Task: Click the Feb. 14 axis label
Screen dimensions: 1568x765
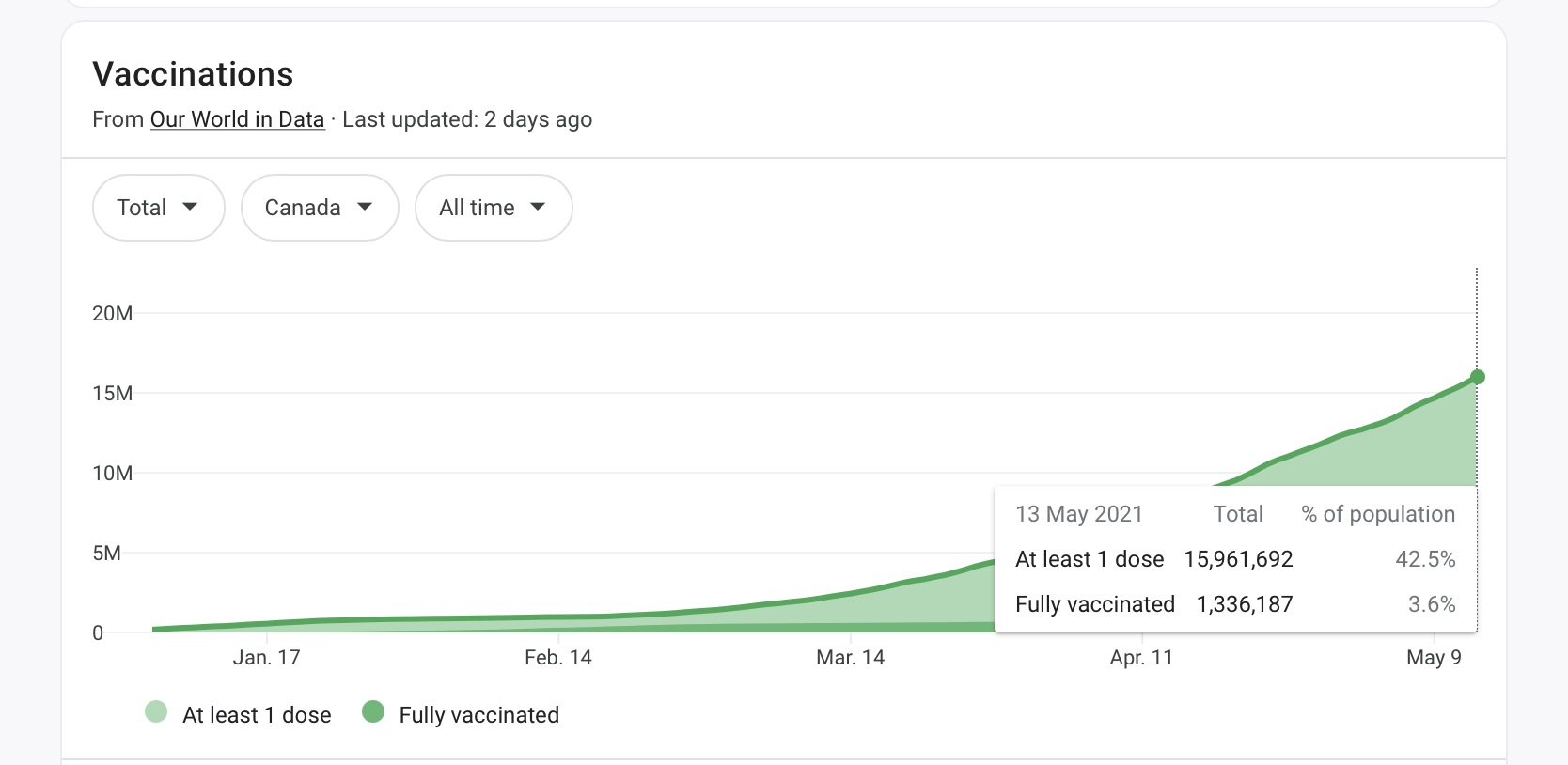Action: tap(557, 658)
